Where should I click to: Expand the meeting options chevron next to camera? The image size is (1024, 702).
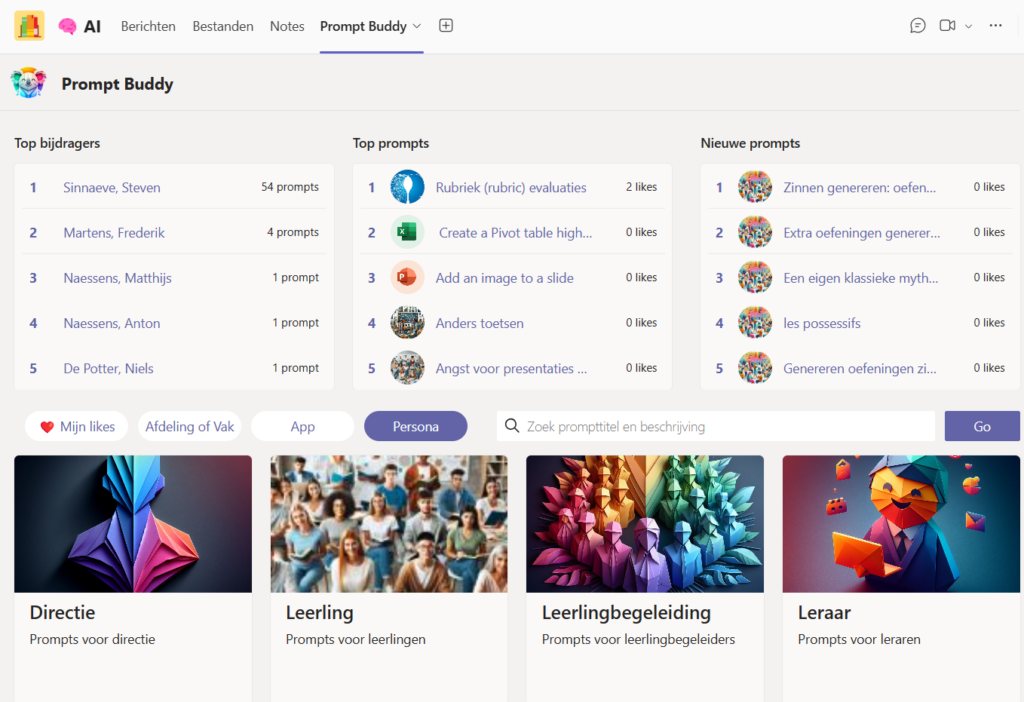(x=968, y=27)
